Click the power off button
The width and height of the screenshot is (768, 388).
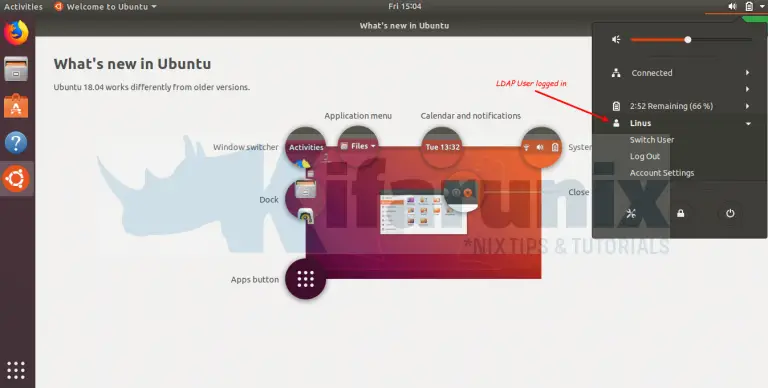click(x=730, y=214)
